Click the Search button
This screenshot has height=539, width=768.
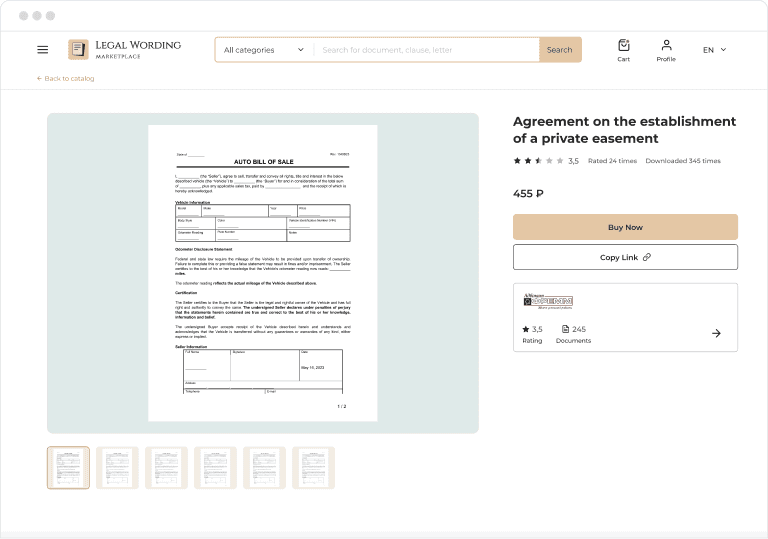coord(560,50)
